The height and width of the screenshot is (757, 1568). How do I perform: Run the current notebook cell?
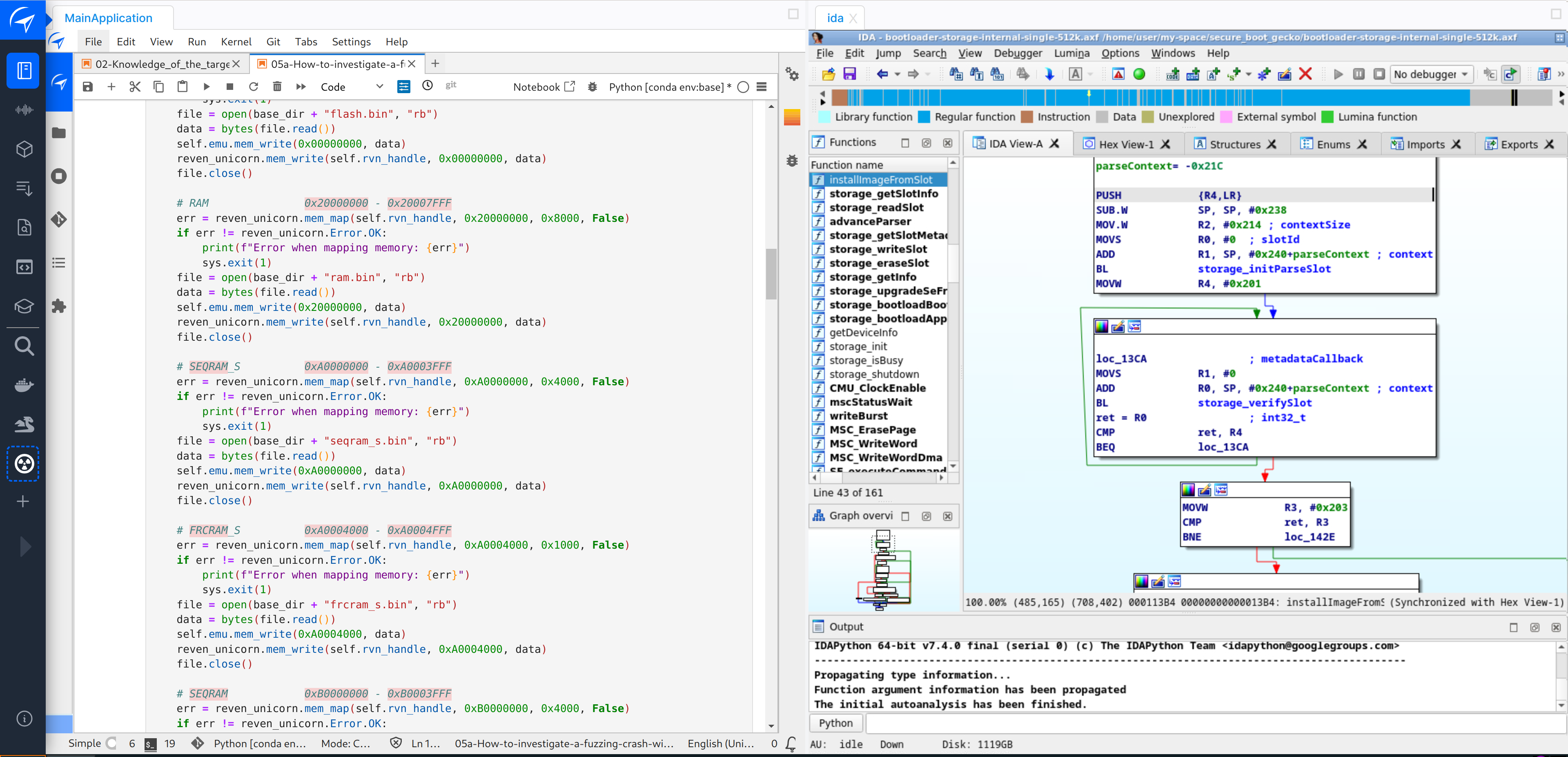coord(206,87)
